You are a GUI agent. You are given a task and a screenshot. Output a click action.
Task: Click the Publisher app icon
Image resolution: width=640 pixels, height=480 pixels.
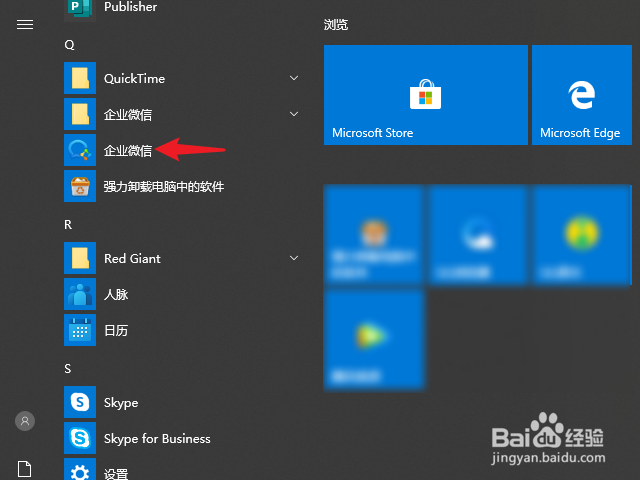(80, 9)
